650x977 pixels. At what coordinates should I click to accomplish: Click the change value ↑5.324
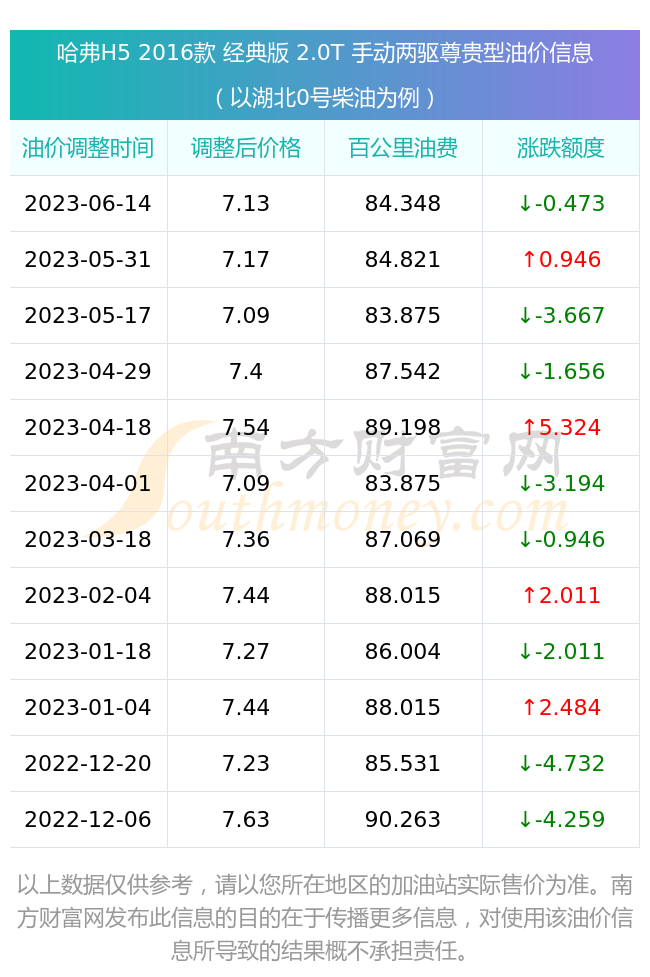click(562, 427)
